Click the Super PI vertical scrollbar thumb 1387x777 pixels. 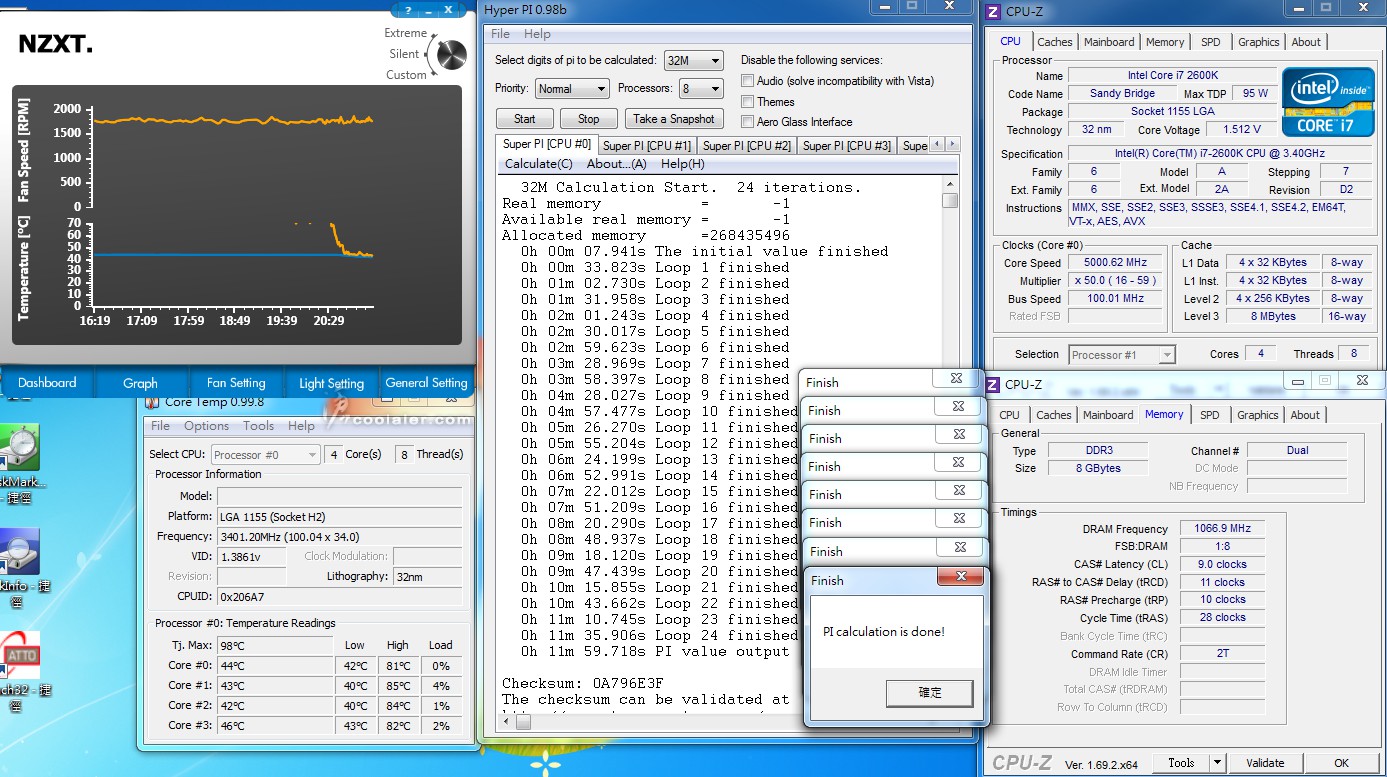950,200
